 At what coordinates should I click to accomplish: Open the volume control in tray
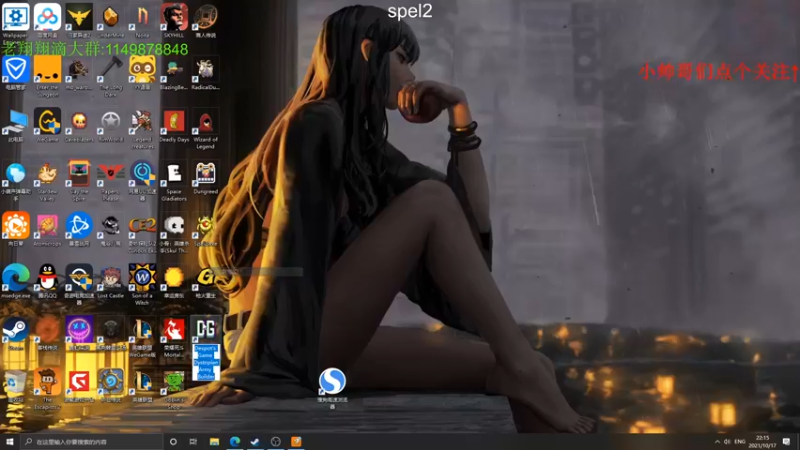(x=727, y=441)
